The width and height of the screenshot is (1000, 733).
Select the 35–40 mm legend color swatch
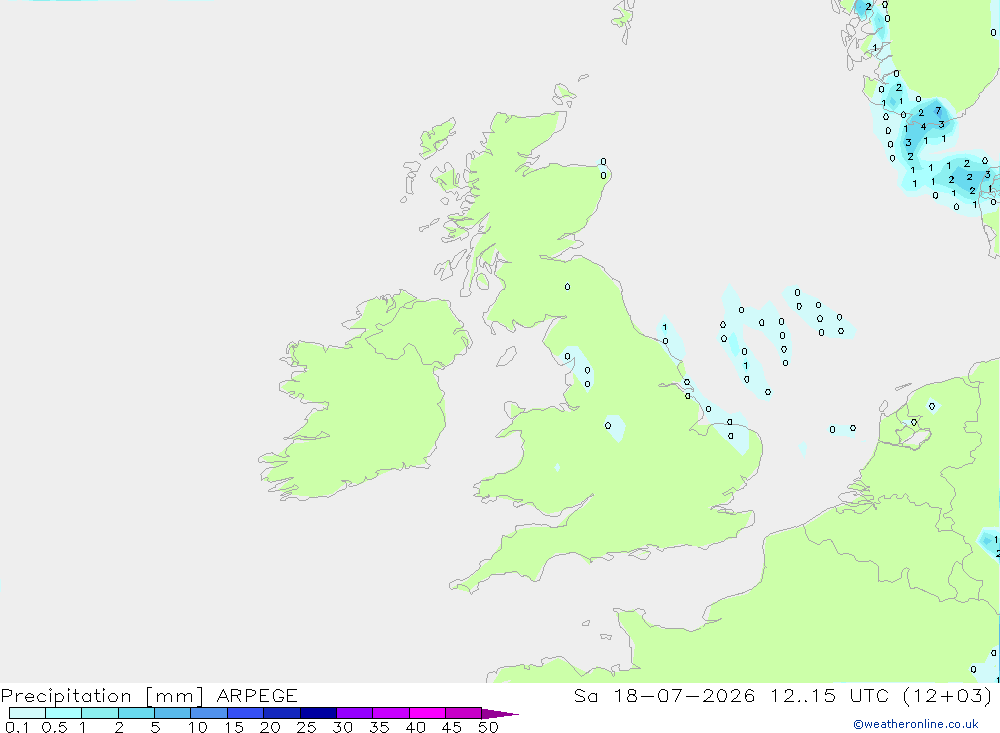coord(391,713)
